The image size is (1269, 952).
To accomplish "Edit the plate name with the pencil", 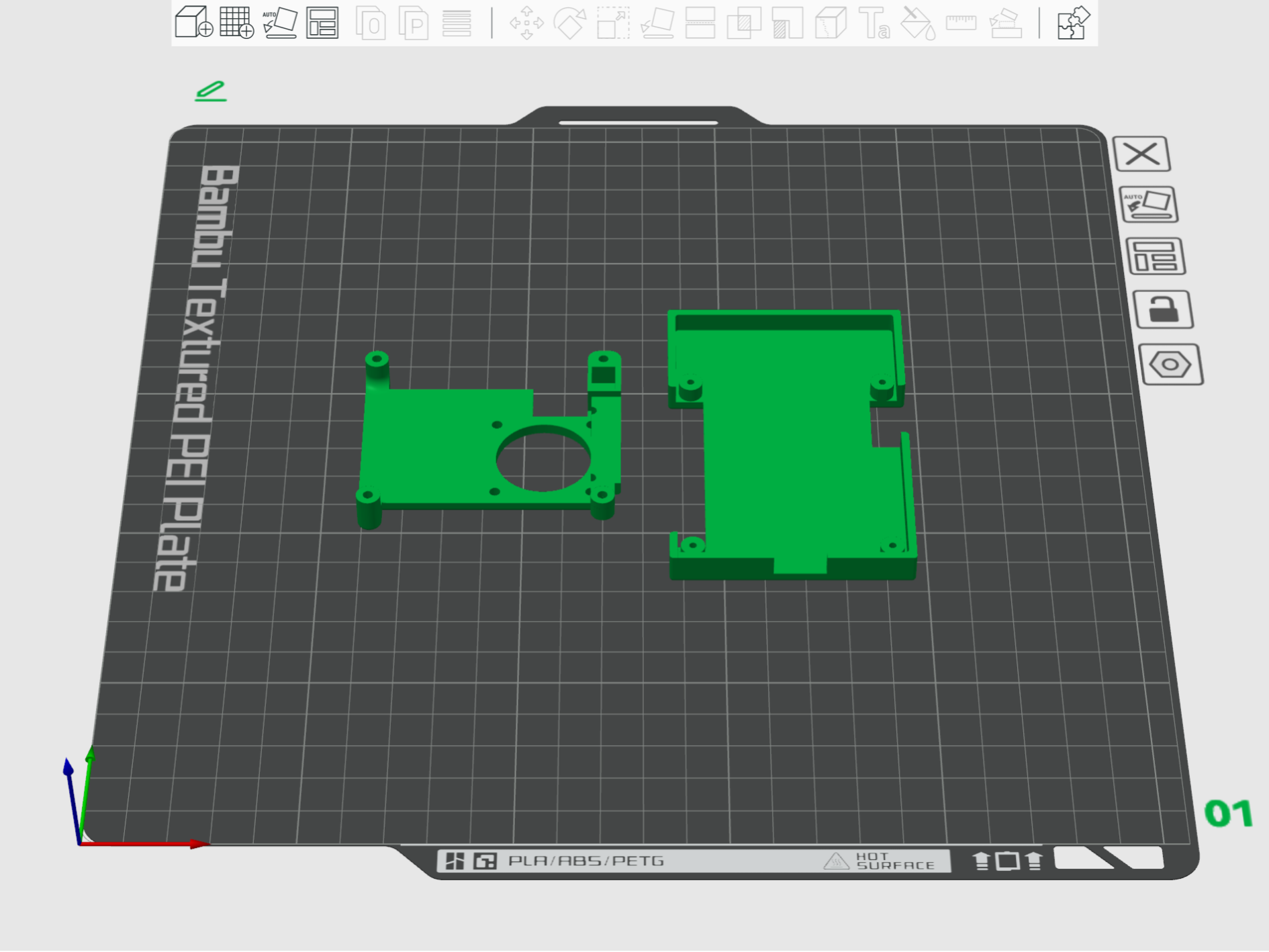I will (x=211, y=91).
